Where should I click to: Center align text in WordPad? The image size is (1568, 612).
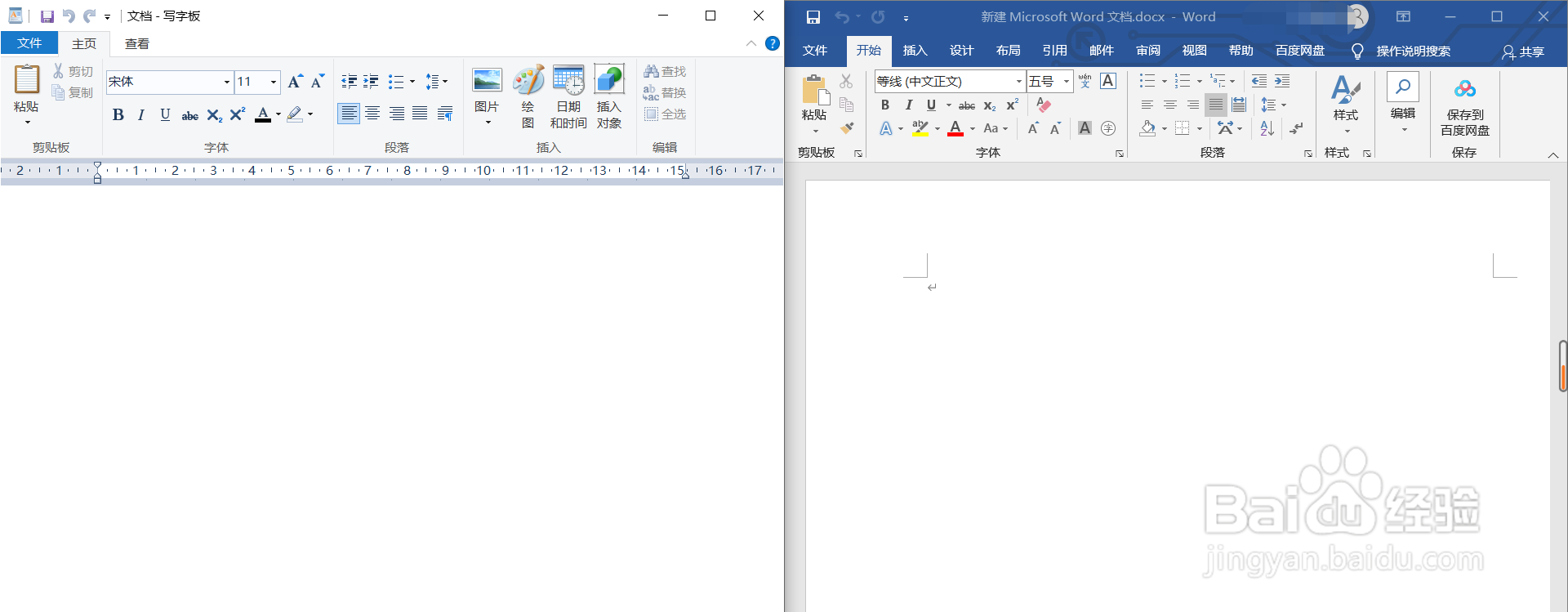(x=372, y=114)
